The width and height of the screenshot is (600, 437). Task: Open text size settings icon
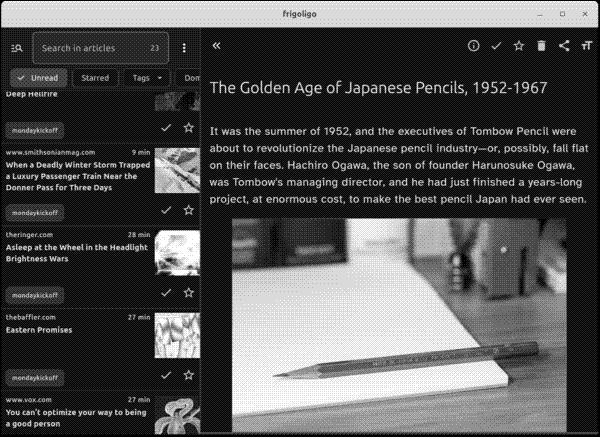pos(587,46)
